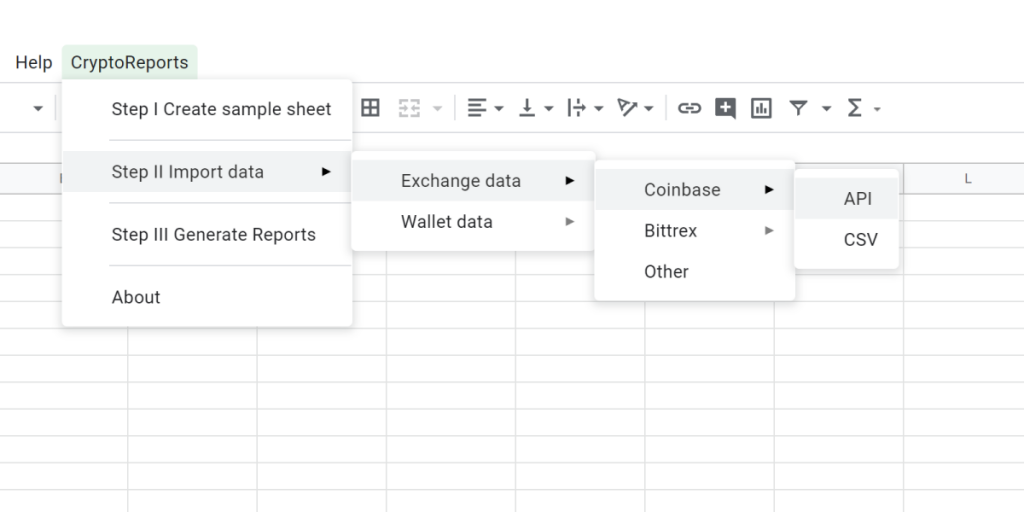The image size is (1024, 512).
Task: Select Step I Create sample sheet
Action: point(221,109)
